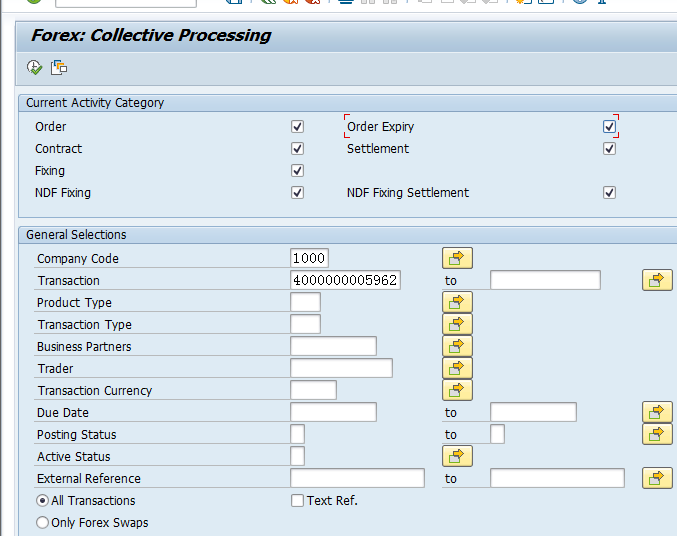Screen dimensions: 677x536
Task: Open multiple selection for Due Date
Action: coord(656,412)
